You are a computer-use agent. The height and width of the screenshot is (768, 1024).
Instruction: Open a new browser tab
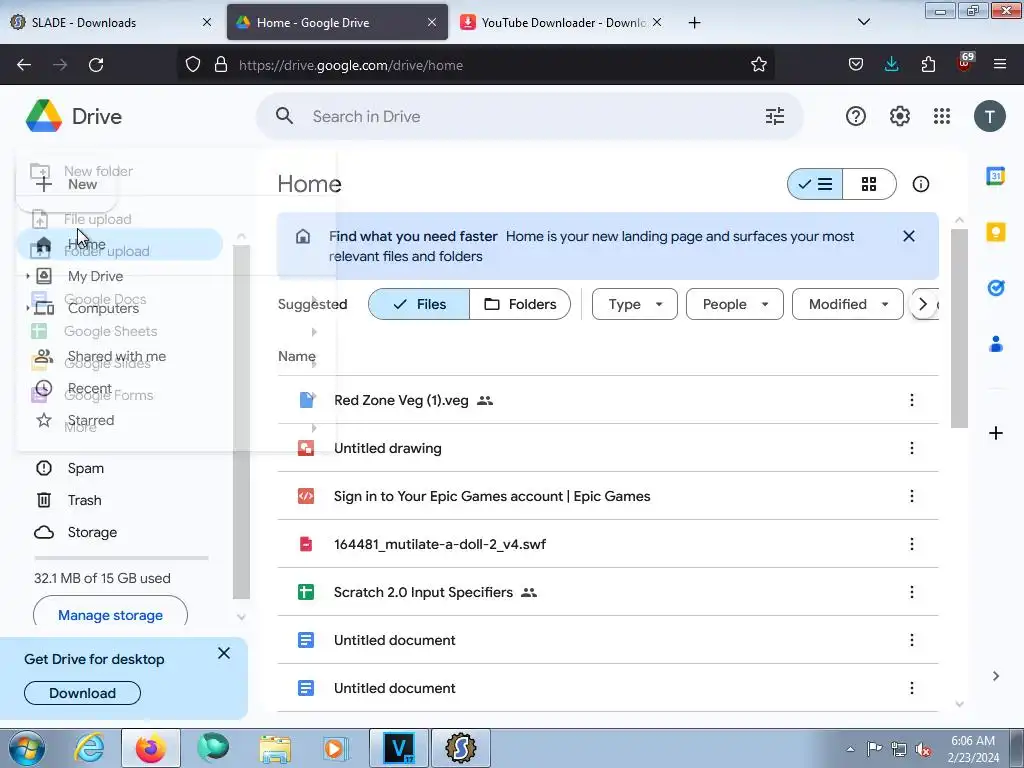[694, 22]
